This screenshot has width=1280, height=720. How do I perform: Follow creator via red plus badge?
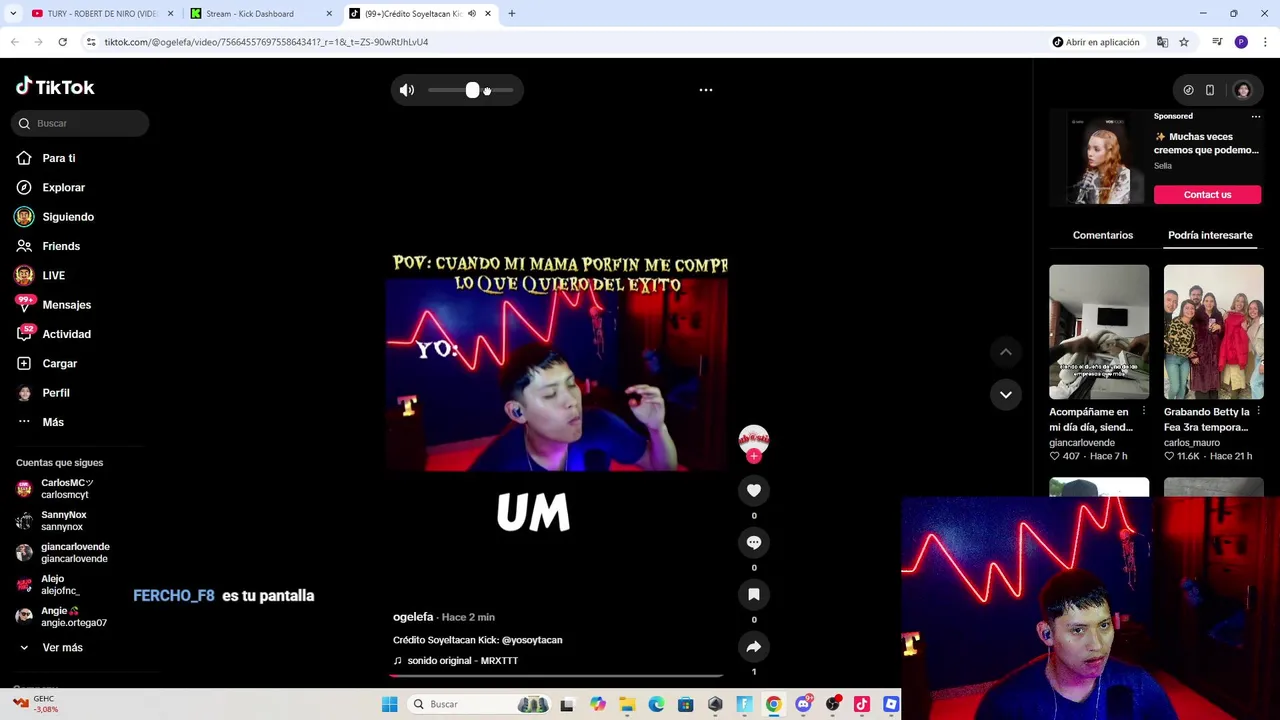754,456
